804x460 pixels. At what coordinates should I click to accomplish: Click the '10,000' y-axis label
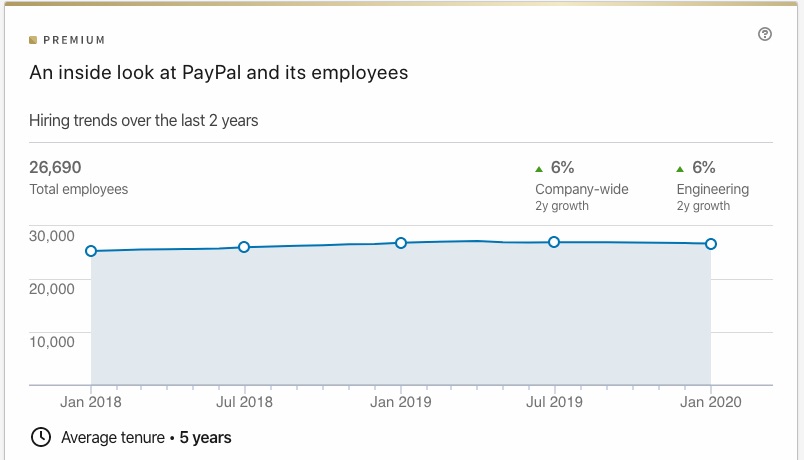click(x=52, y=342)
